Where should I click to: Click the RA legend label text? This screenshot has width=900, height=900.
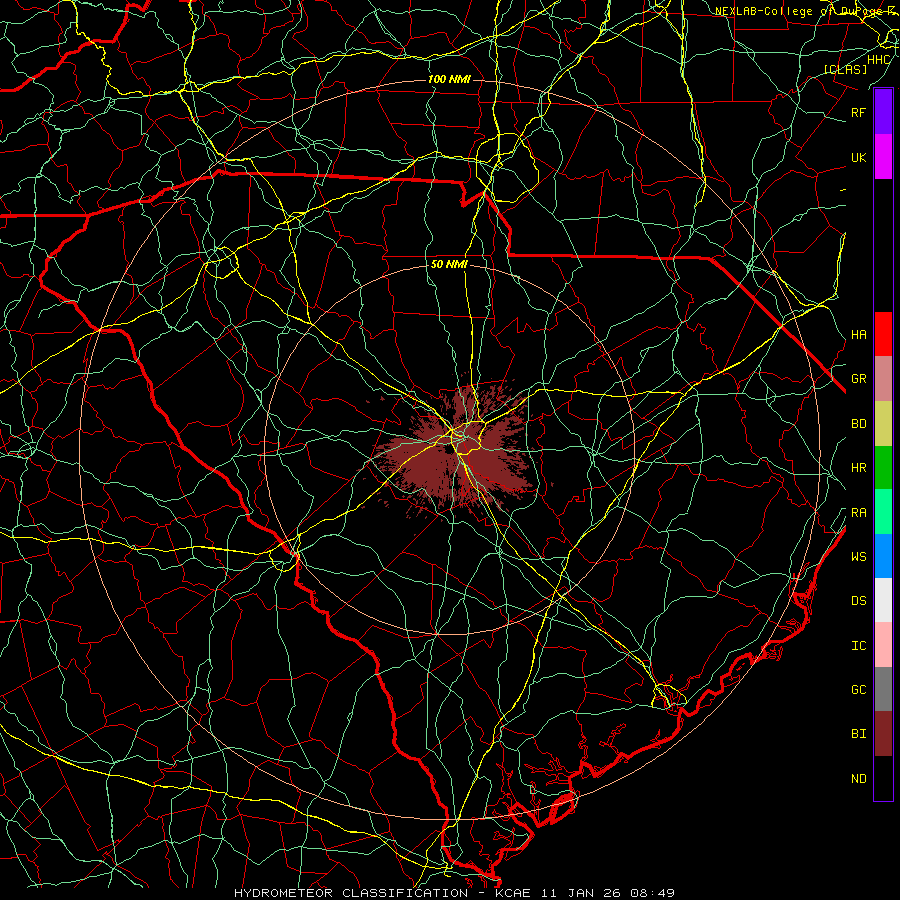858,513
